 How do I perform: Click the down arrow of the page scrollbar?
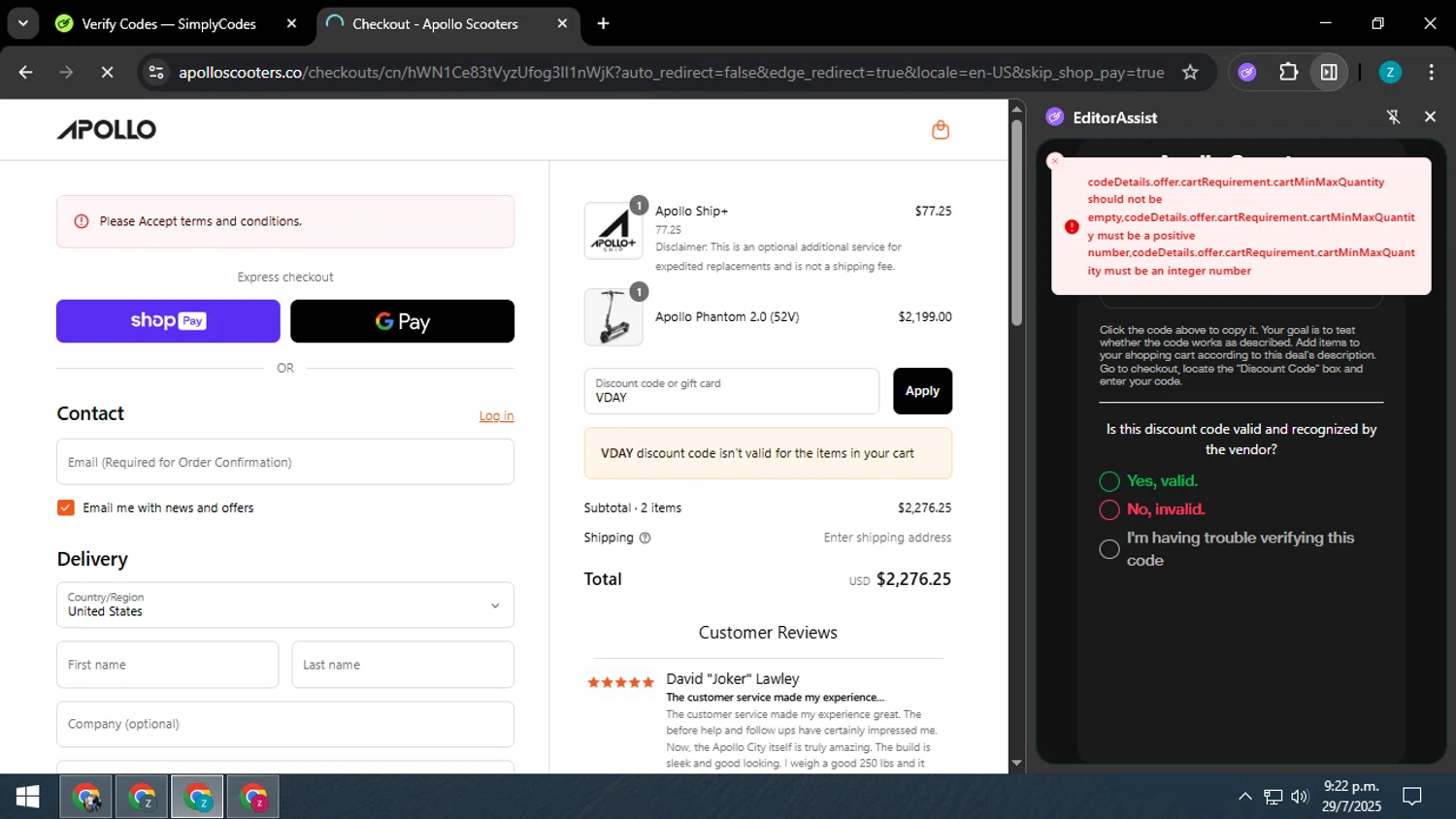(x=1016, y=764)
